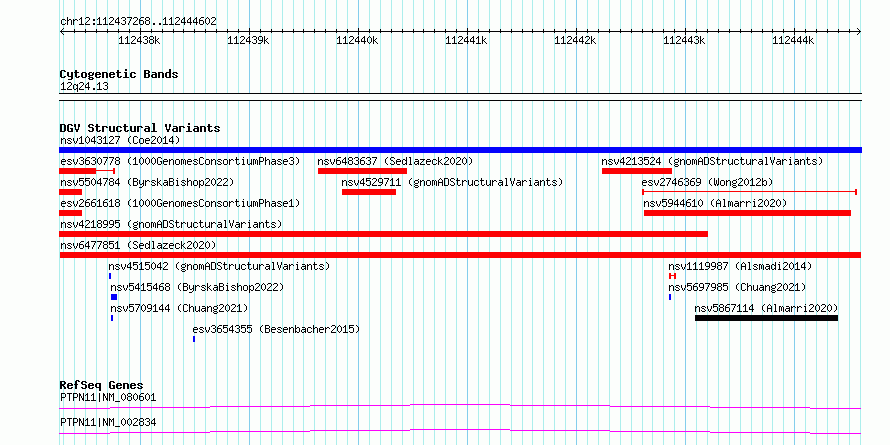Open PTPN11|NM_002834 transcript label
The height and width of the screenshot is (445, 890).
pos(108,422)
